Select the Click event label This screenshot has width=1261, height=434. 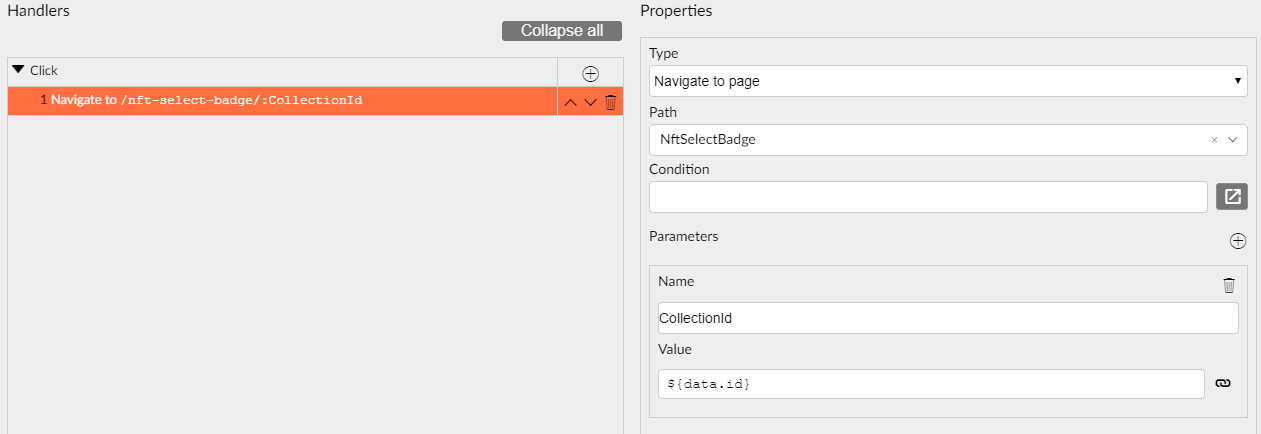(44, 71)
